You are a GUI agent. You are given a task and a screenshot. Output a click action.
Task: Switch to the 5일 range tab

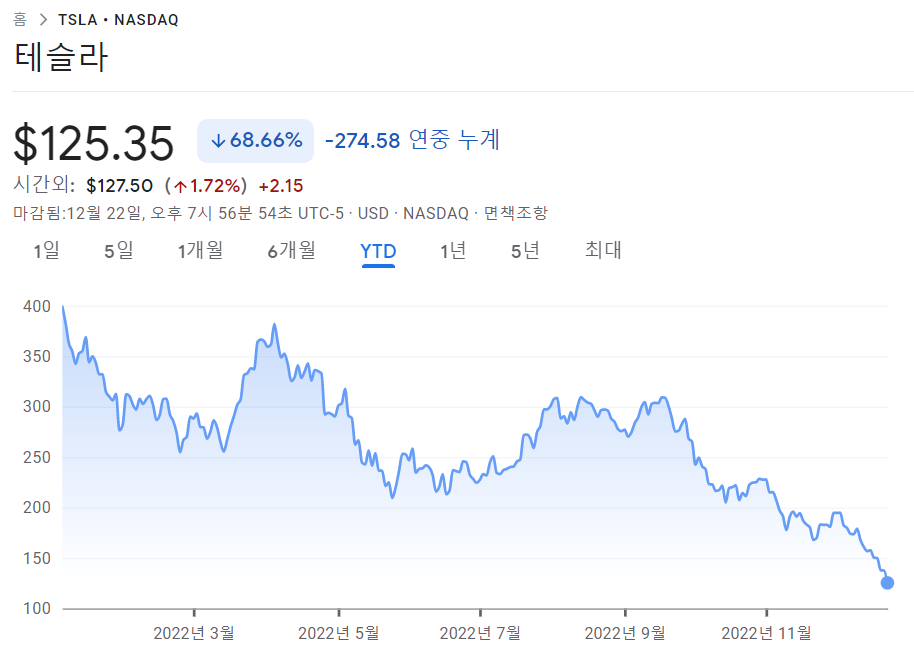118,251
